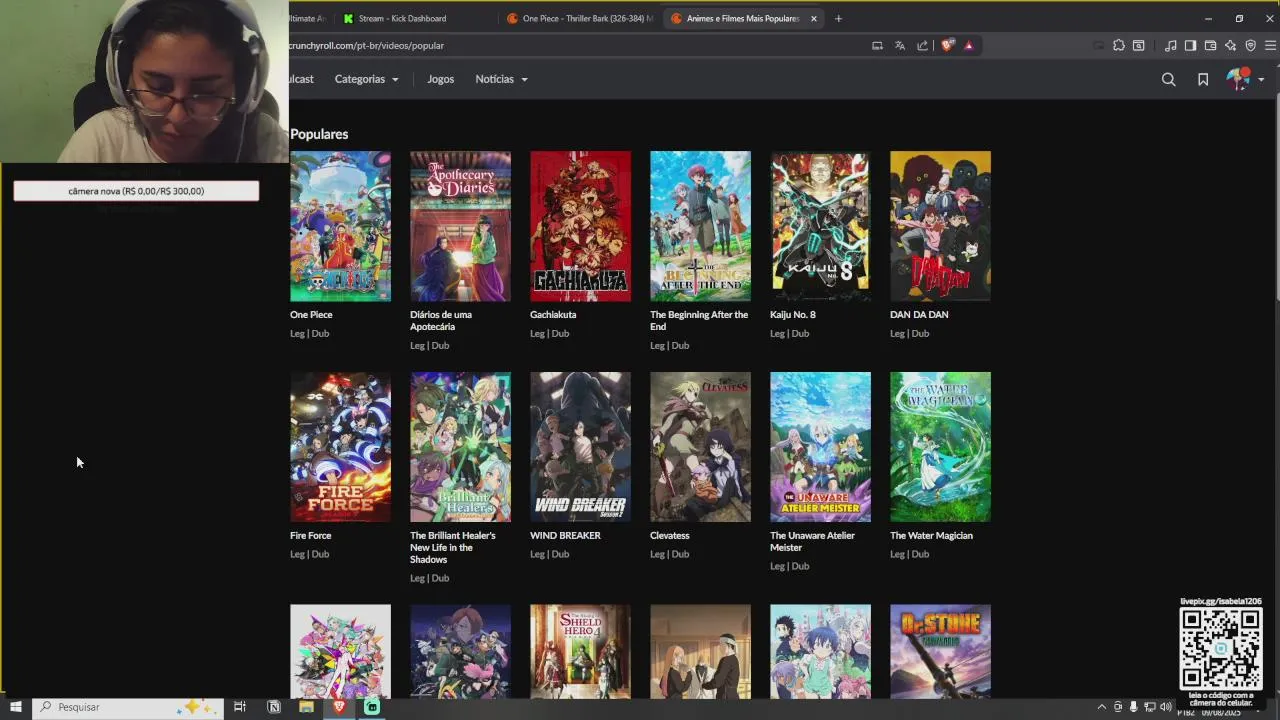Viewport: 1280px width, 720px height.
Task: Click the crunchyroll.com address bar
Action: [x=575, y=45]
